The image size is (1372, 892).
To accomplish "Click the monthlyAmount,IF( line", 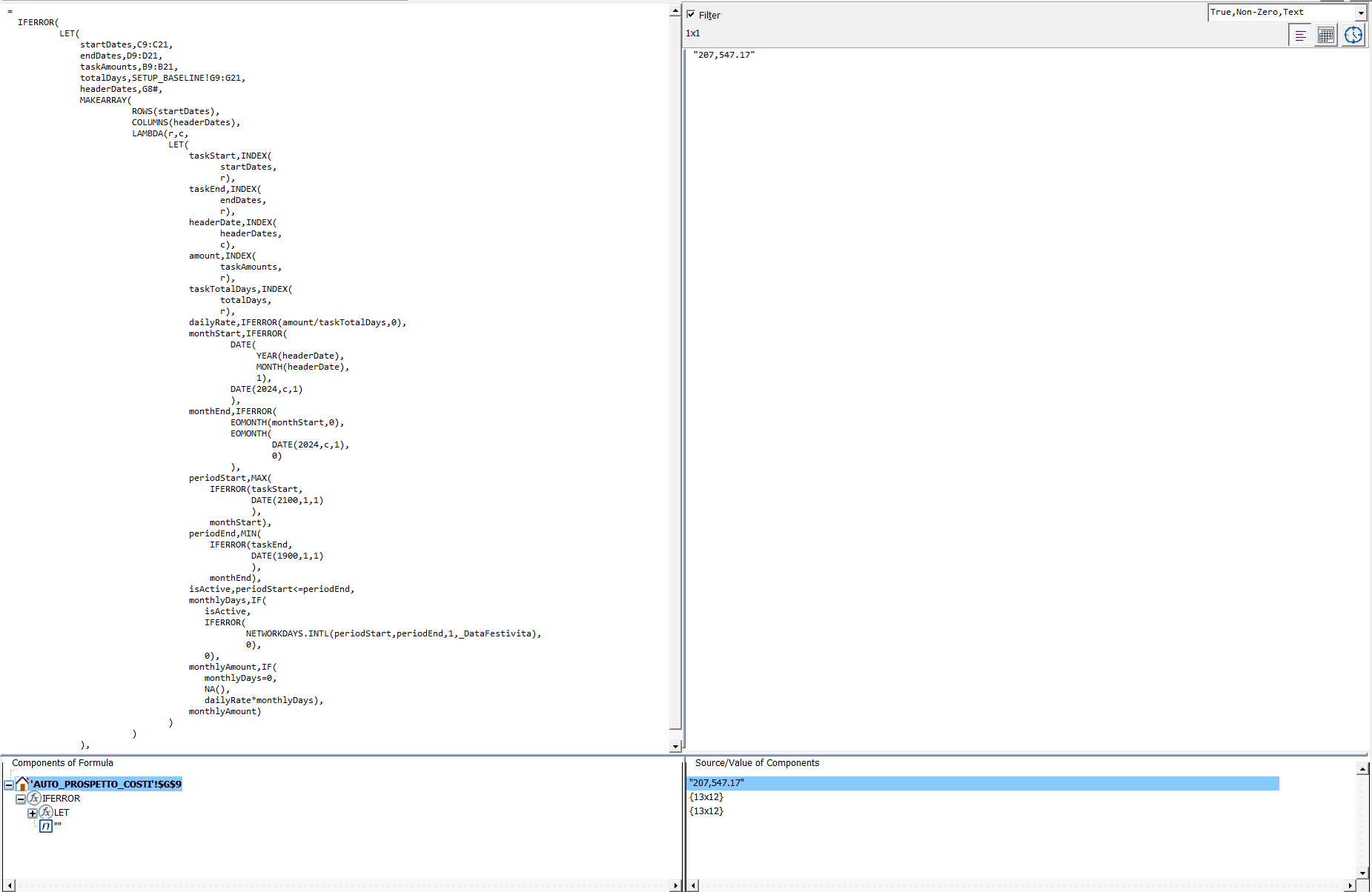I will pos(233,667).
